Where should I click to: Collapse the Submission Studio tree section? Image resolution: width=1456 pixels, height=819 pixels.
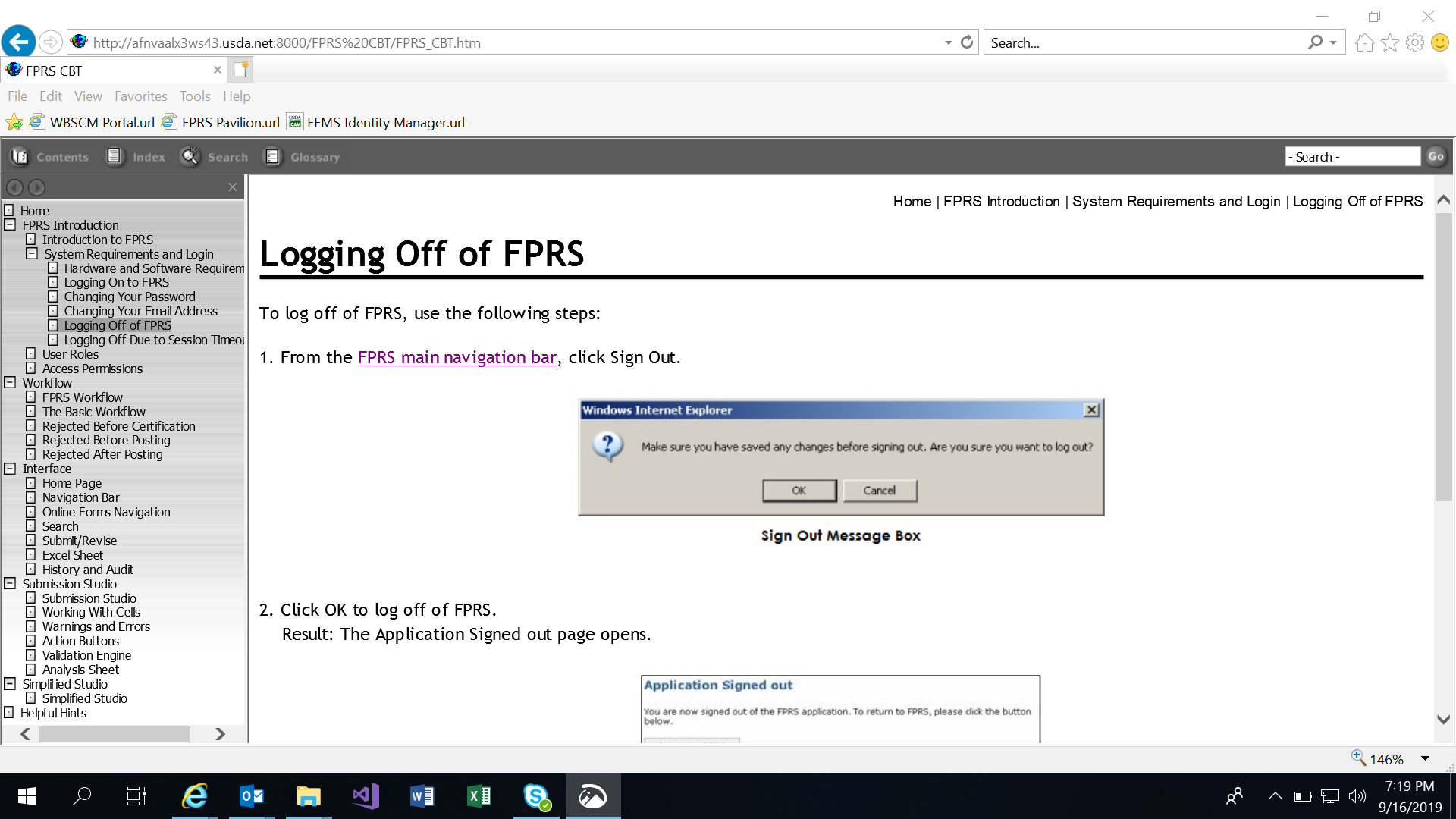click(10, 584)
